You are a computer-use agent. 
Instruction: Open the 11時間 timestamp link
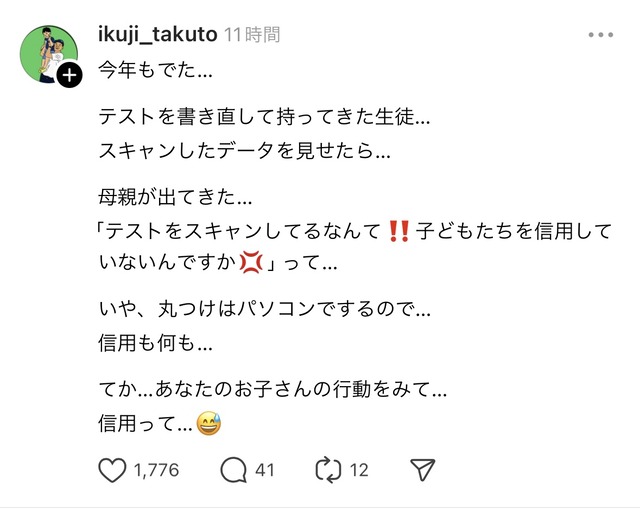pyautogui.click(x=252, y=35)
